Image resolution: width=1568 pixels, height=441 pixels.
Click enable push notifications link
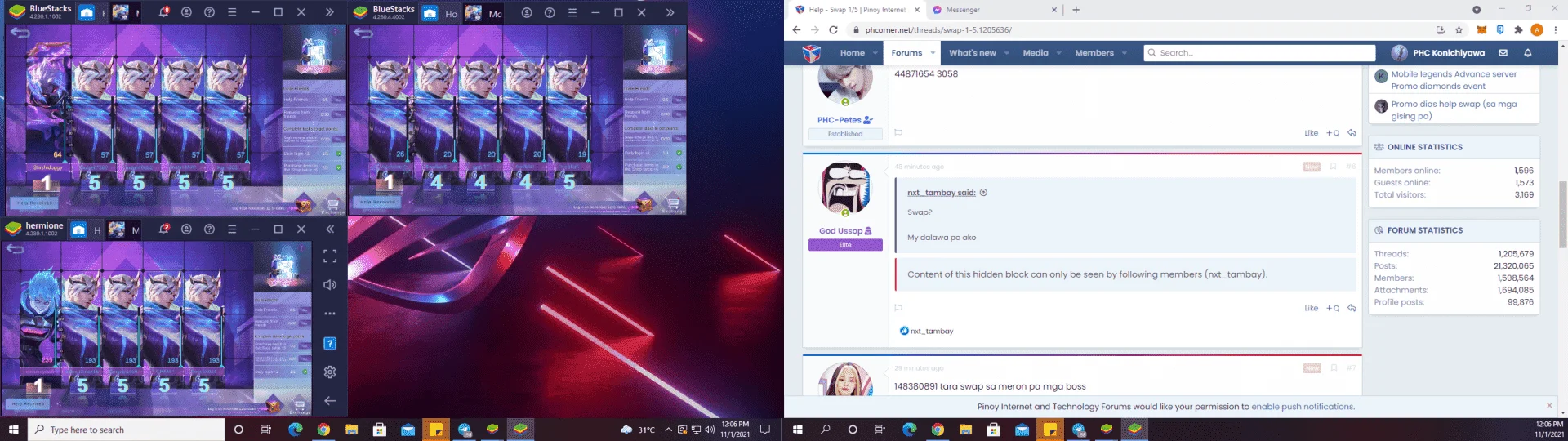tap(1303, 407)
